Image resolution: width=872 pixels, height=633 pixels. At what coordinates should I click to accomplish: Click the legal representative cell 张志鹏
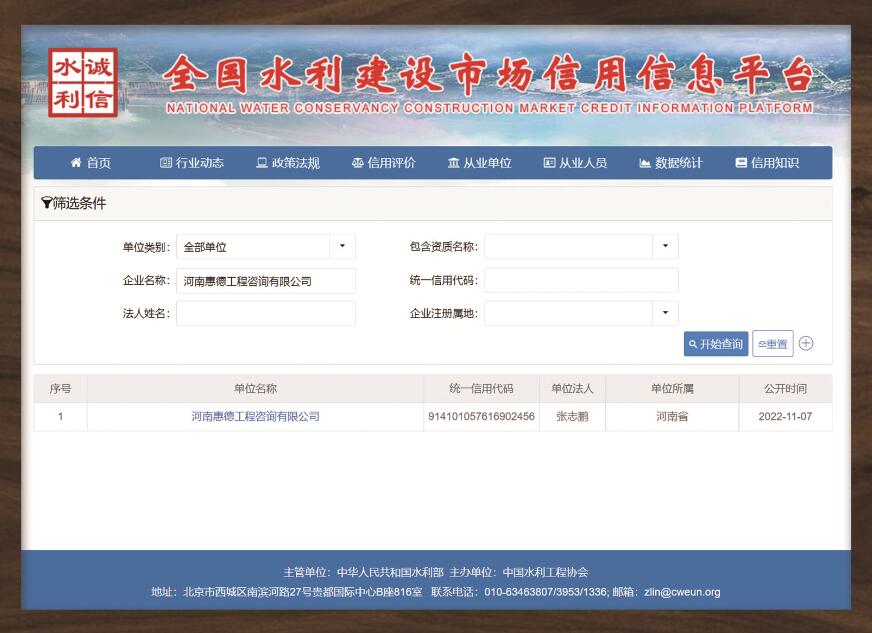(x=572, y=416)
